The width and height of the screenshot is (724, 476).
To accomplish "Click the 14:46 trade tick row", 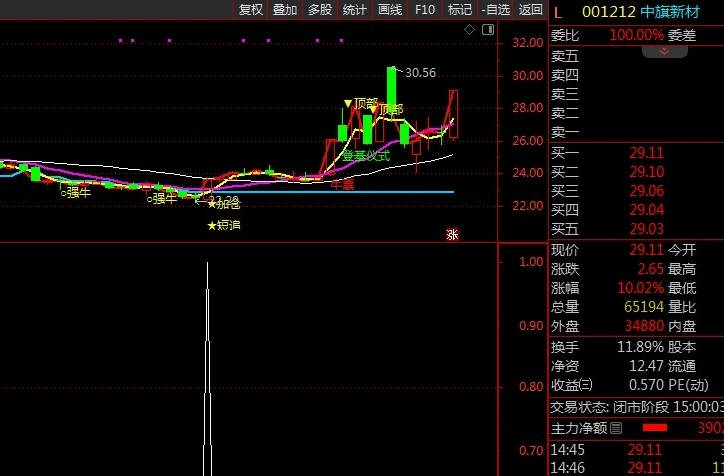I will (637, 467).
